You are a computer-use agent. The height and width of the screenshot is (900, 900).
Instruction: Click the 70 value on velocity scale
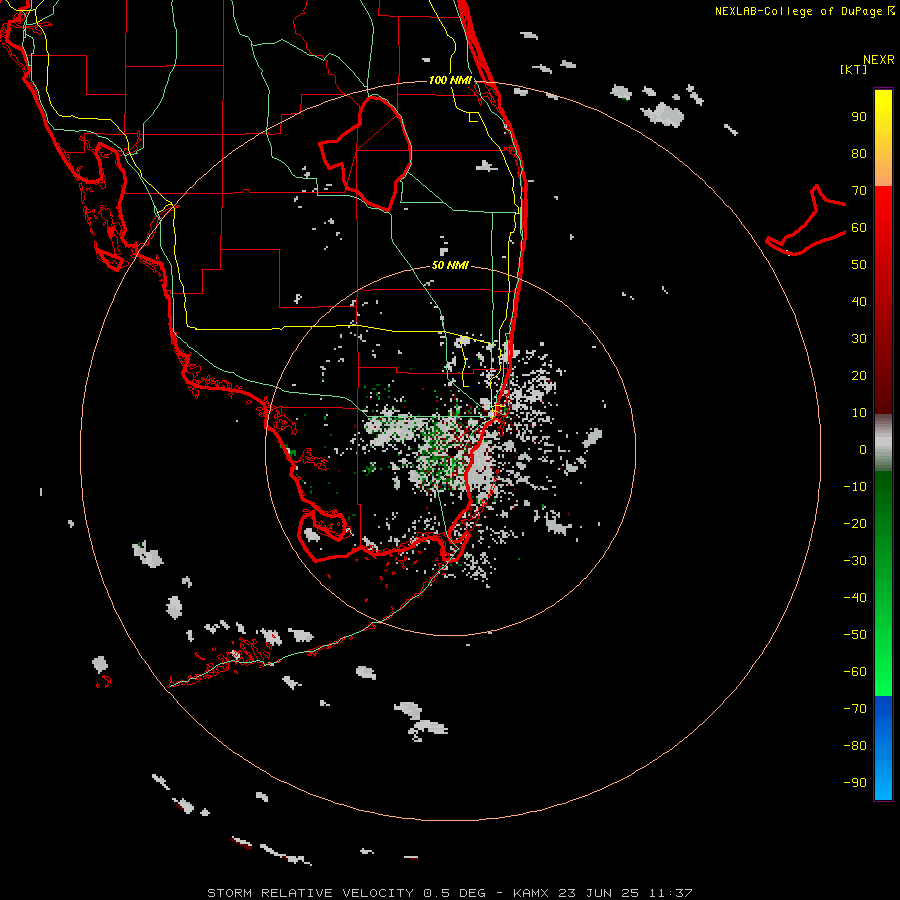859,191
